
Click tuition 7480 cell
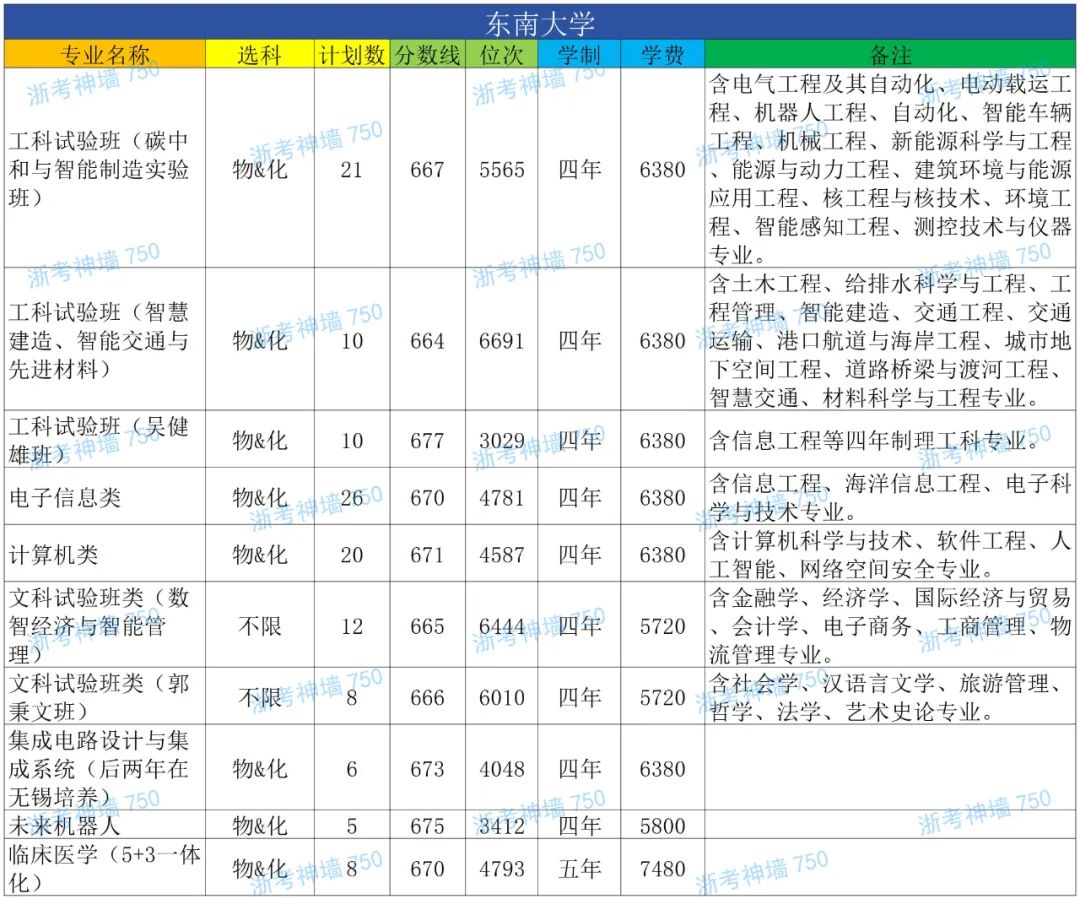(x=663, y=868)
